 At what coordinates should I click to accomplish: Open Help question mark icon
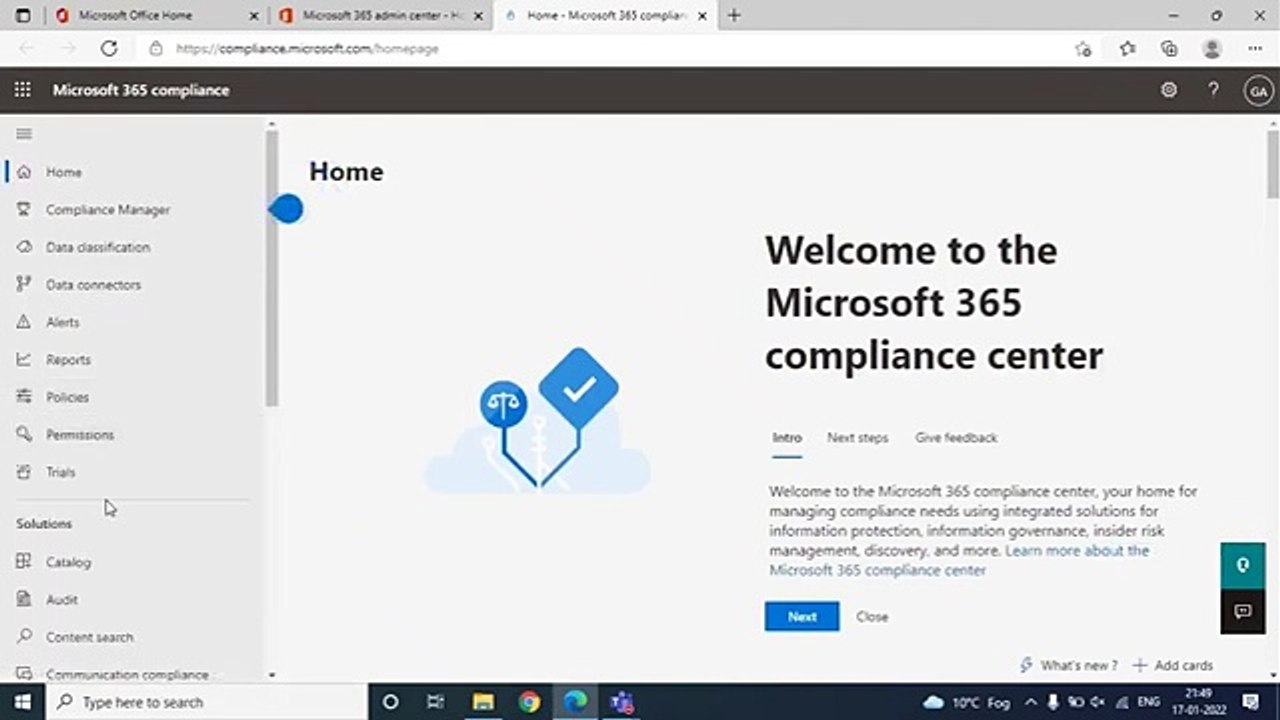point(1213,90)
